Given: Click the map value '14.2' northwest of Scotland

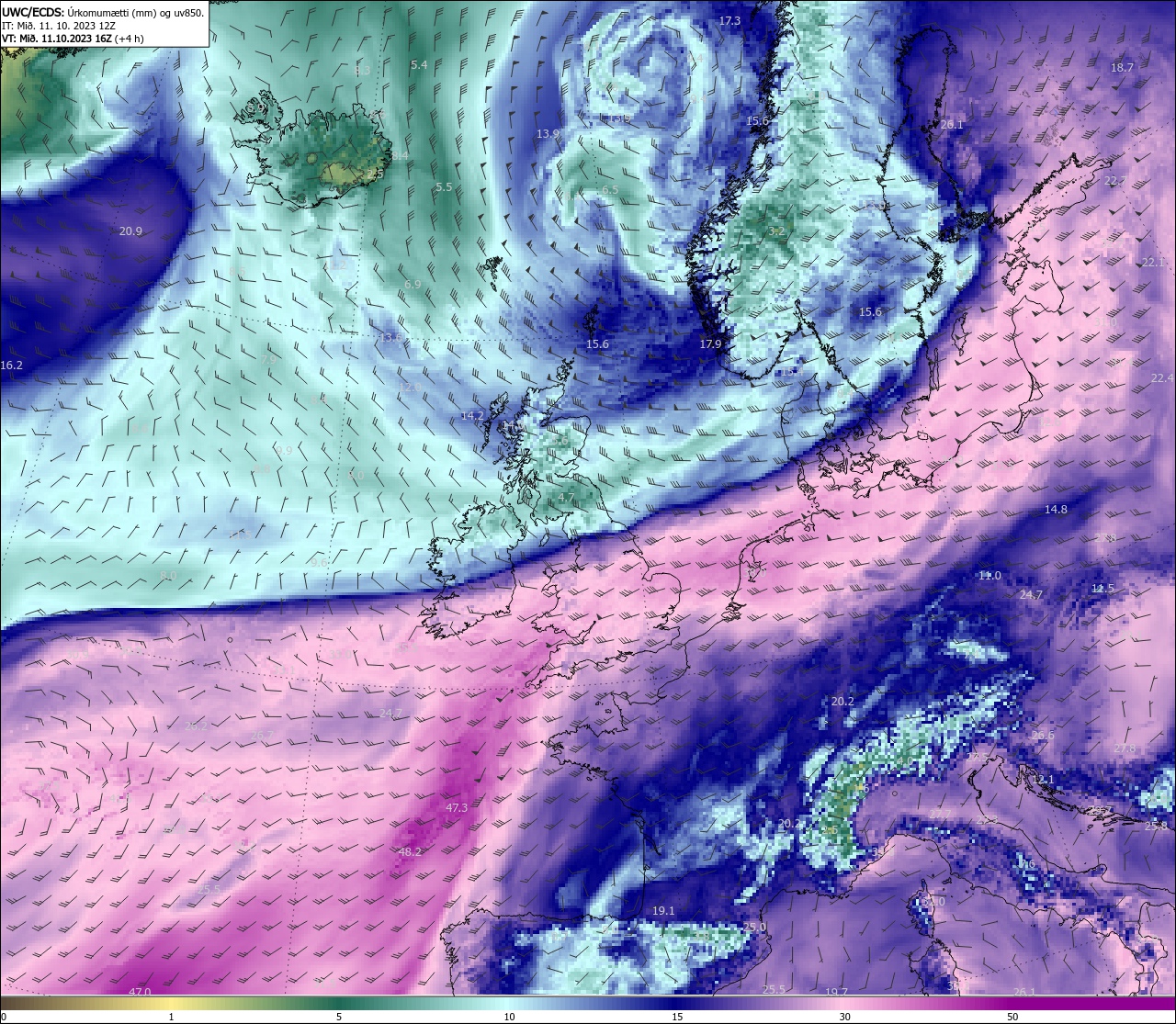Looking at the screenshot, I should (472, 415).
